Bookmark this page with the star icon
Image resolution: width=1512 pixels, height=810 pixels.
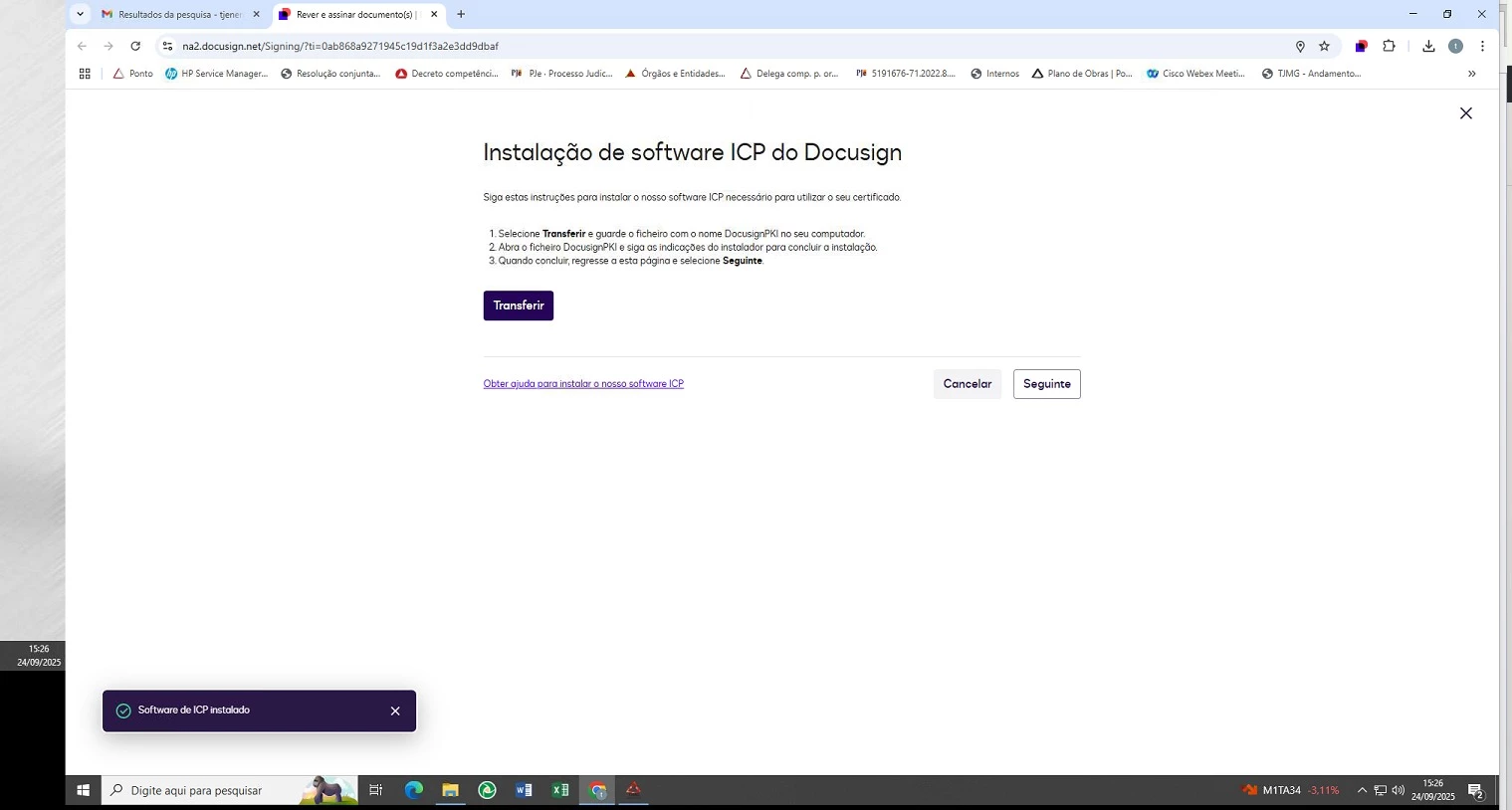click(x=1324, y=46)
